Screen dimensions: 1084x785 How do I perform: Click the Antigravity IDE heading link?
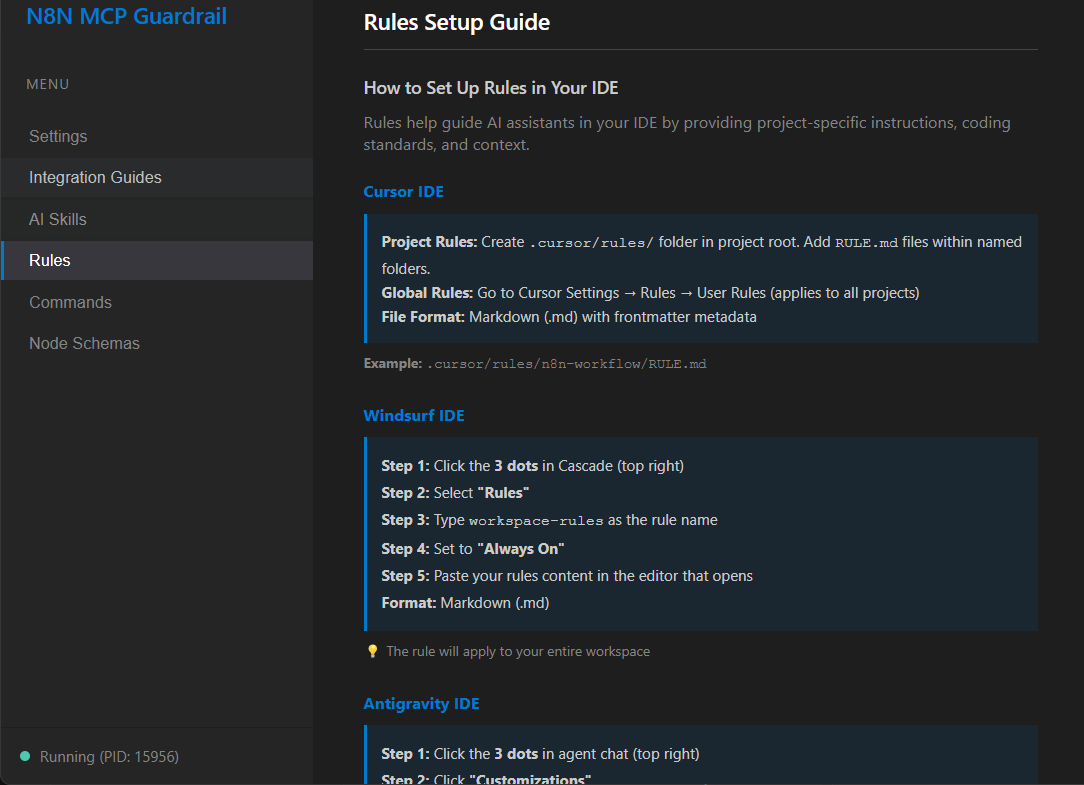(x=421, y=703)
